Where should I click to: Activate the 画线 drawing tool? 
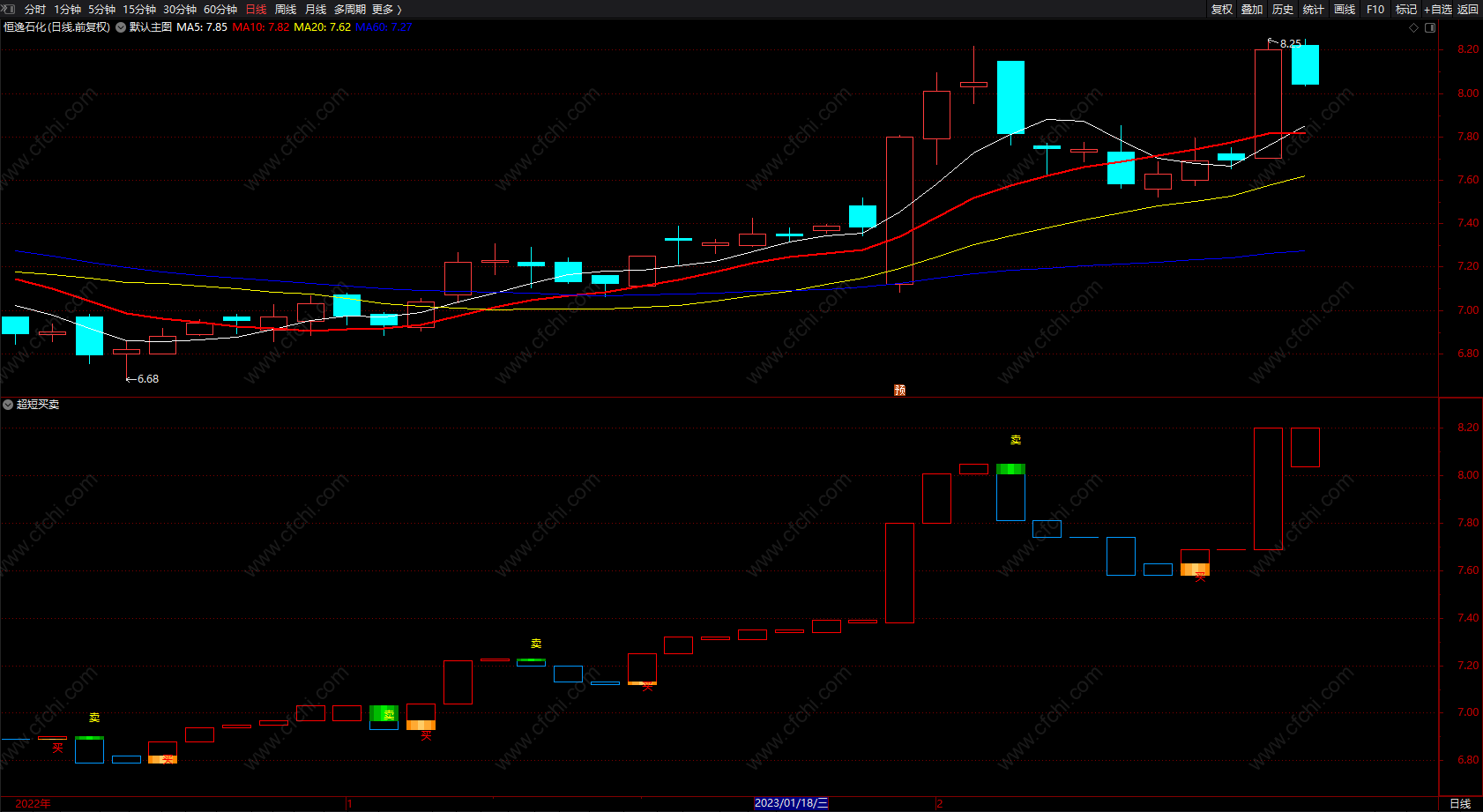(x=1345, y=9)
